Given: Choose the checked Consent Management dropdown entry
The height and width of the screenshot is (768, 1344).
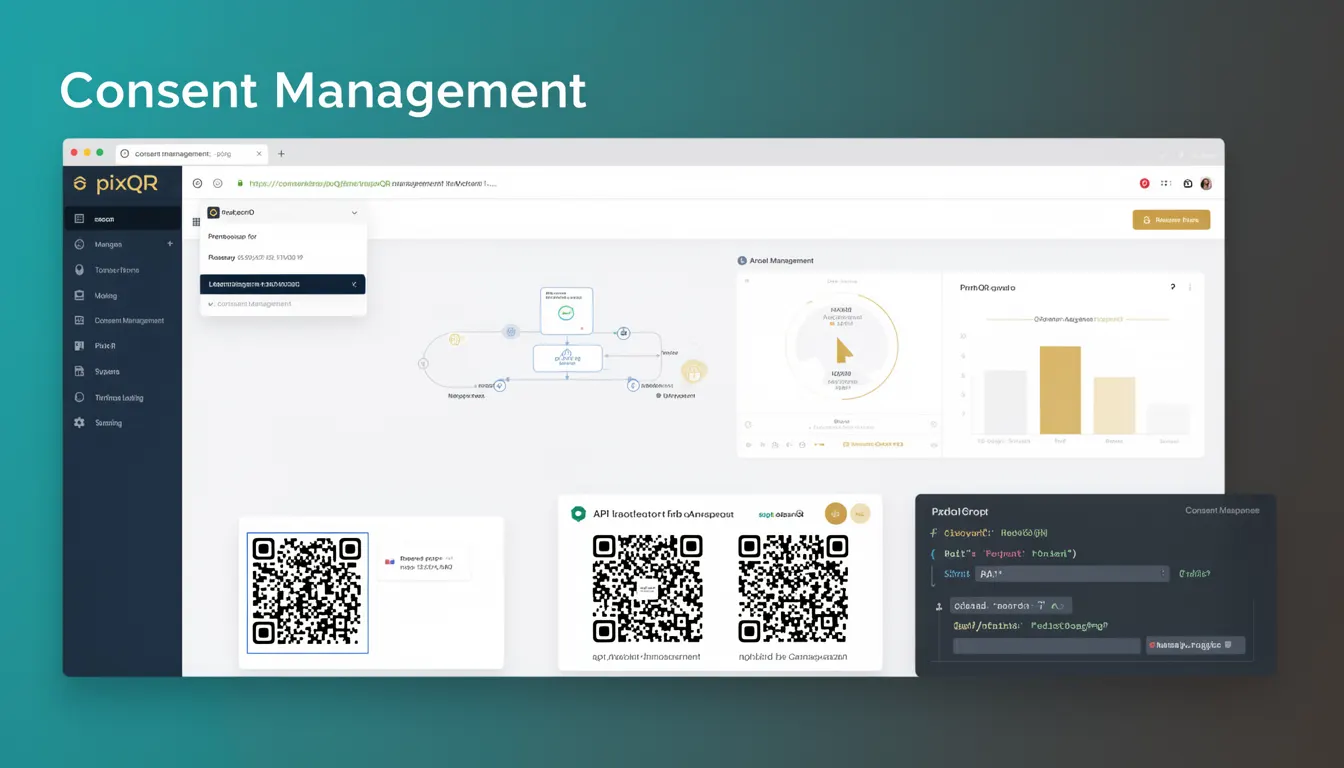Looking at the screenshot, I should click(x=283, y=304).
